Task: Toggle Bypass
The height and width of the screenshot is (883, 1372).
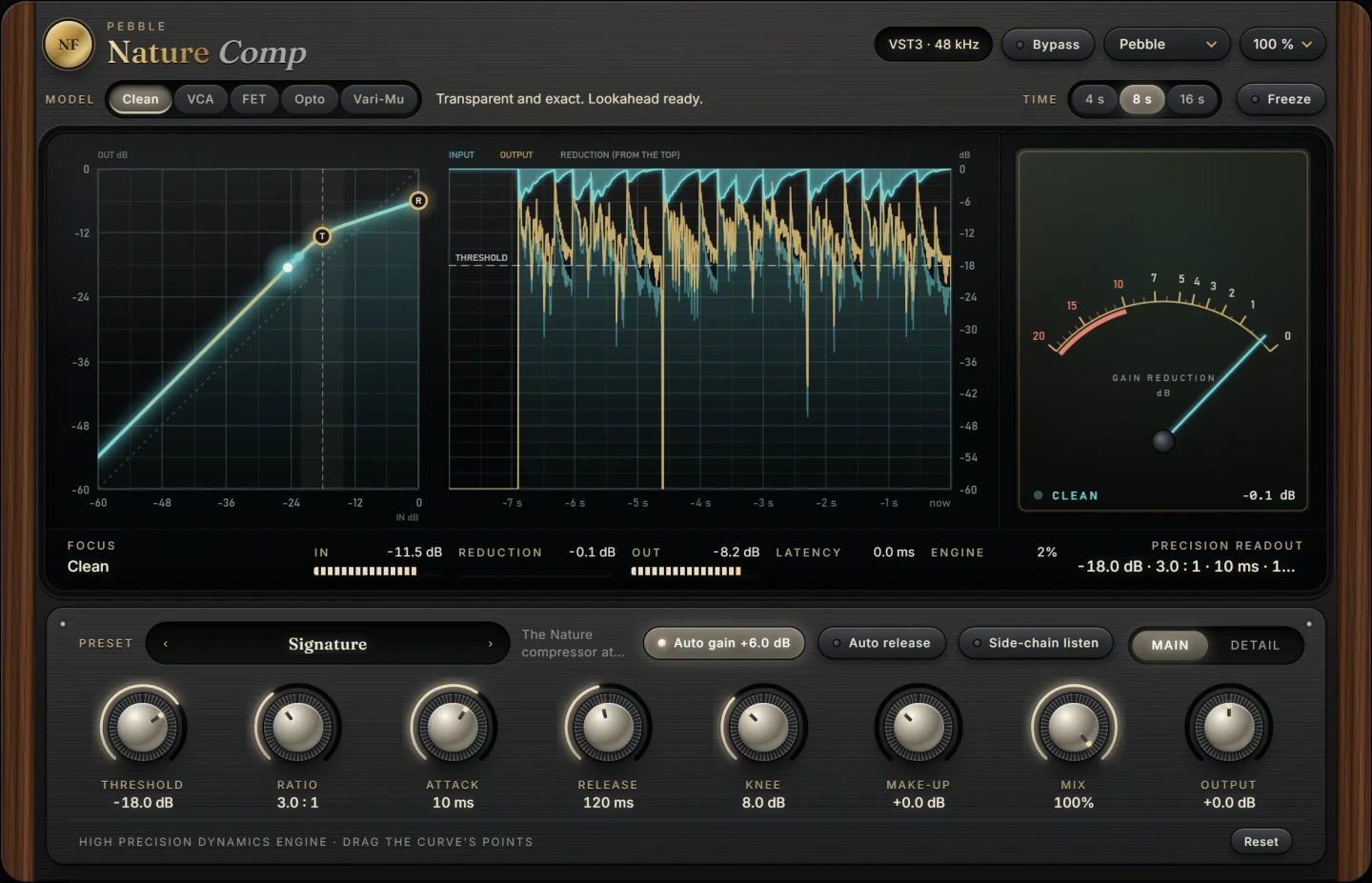Action: pos(1047,45)
